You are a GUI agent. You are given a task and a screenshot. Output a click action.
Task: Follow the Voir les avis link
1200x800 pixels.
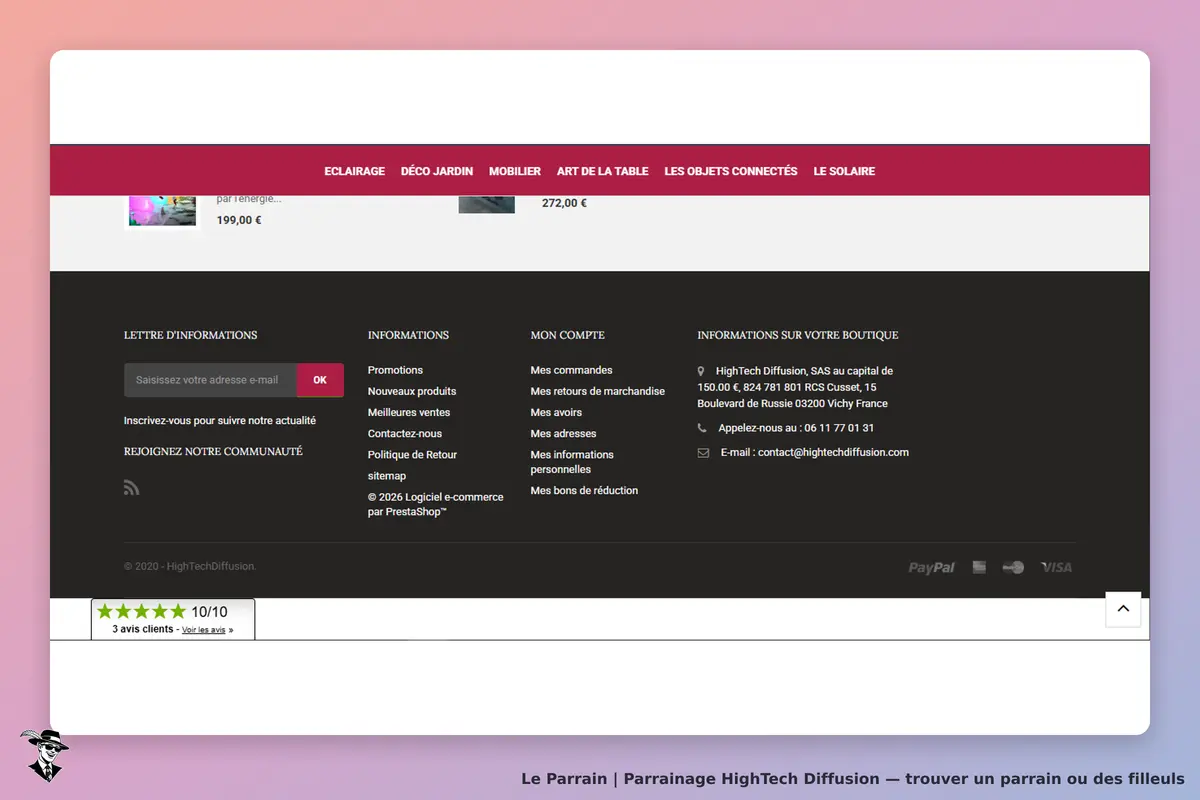point(203,630)
